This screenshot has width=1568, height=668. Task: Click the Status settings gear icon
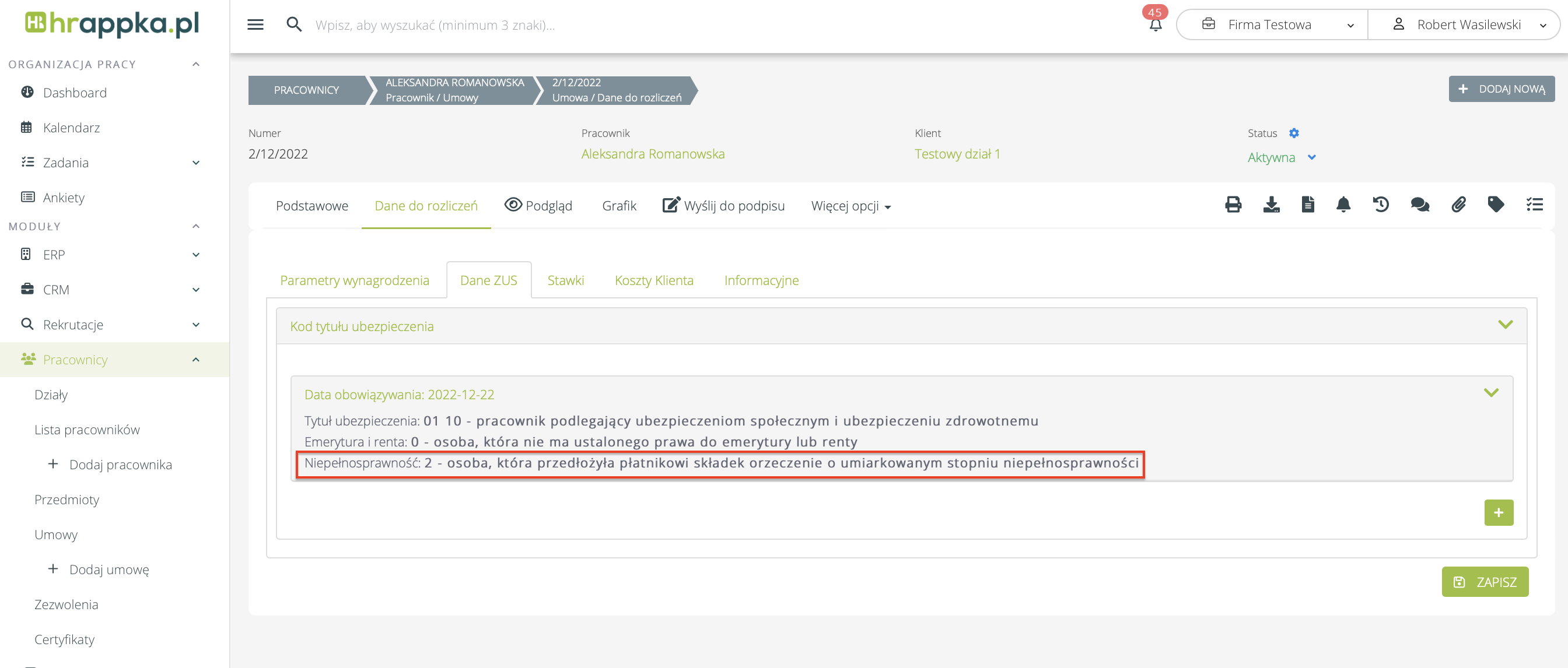click(1294, 133)
